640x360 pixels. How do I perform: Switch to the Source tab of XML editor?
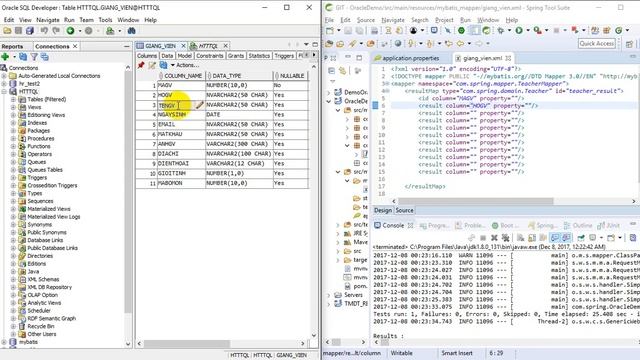pyautogui.click(x=404, y=210)
